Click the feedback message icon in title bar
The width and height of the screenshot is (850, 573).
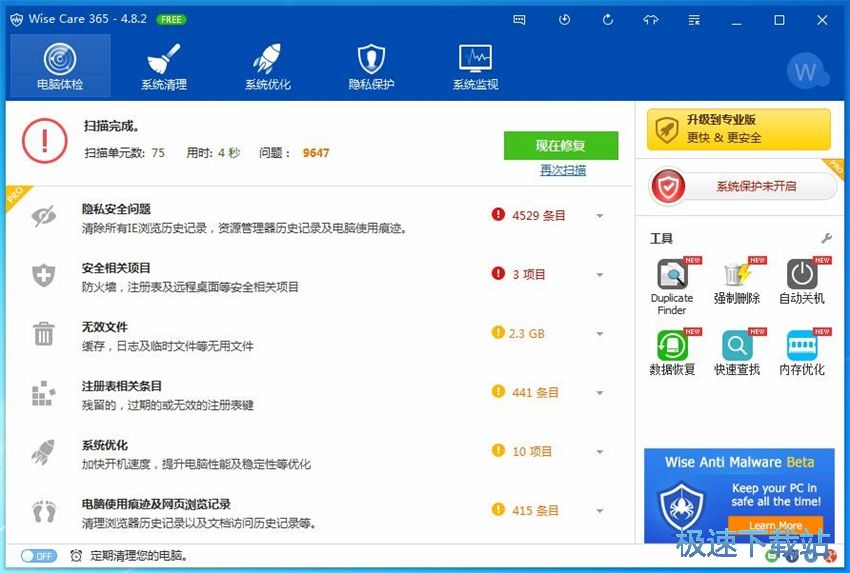point(519,20)
